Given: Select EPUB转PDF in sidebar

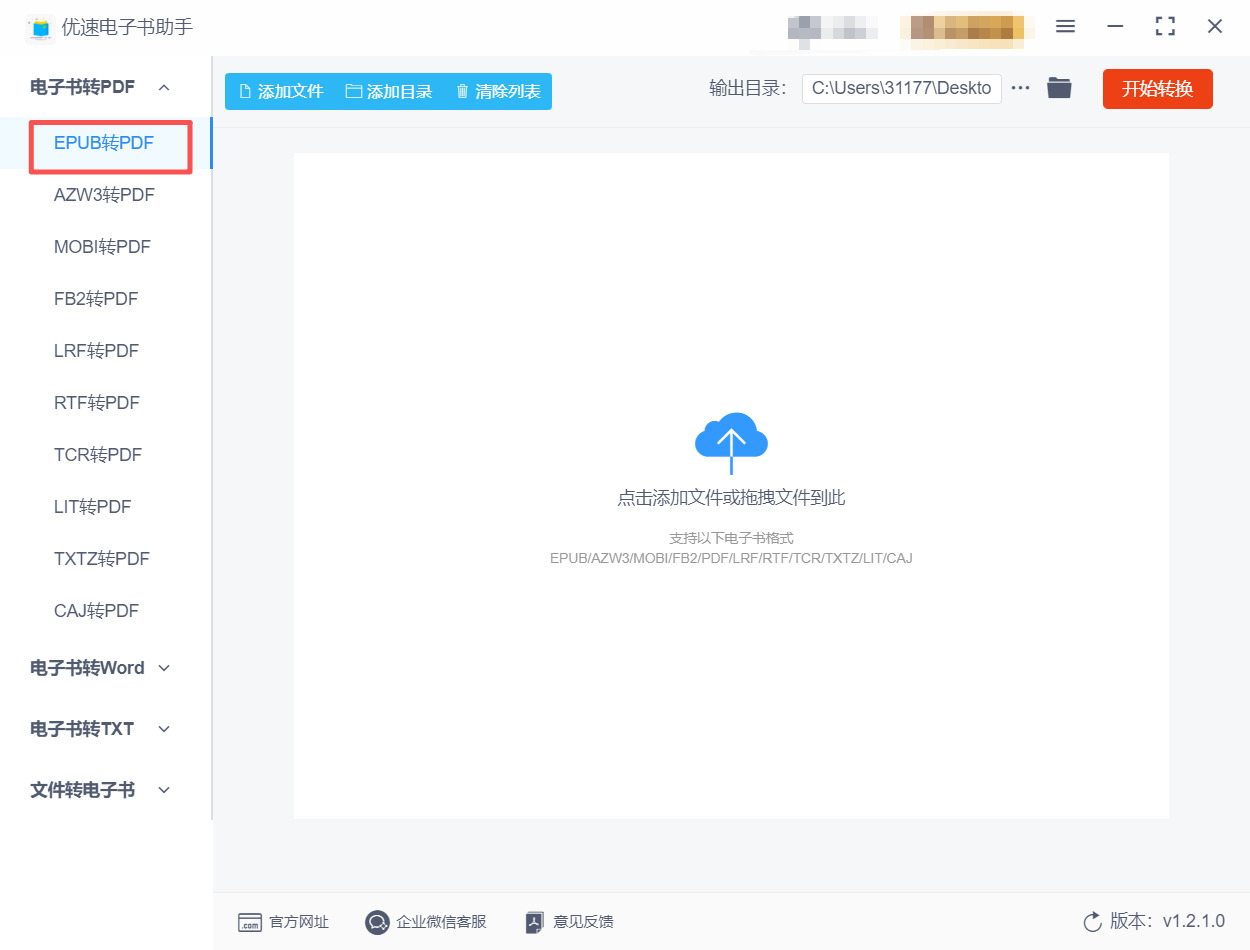Looking at the screenshot, I should point(105,143).
